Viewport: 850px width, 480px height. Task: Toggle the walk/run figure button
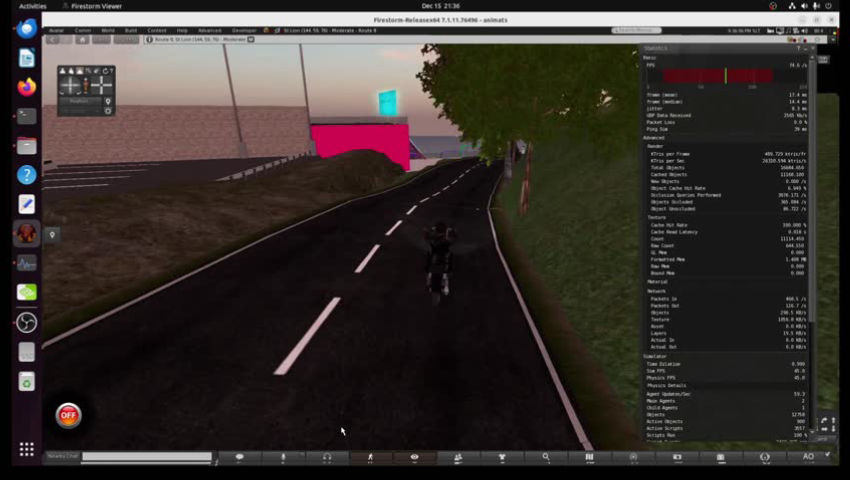point(370,457)
